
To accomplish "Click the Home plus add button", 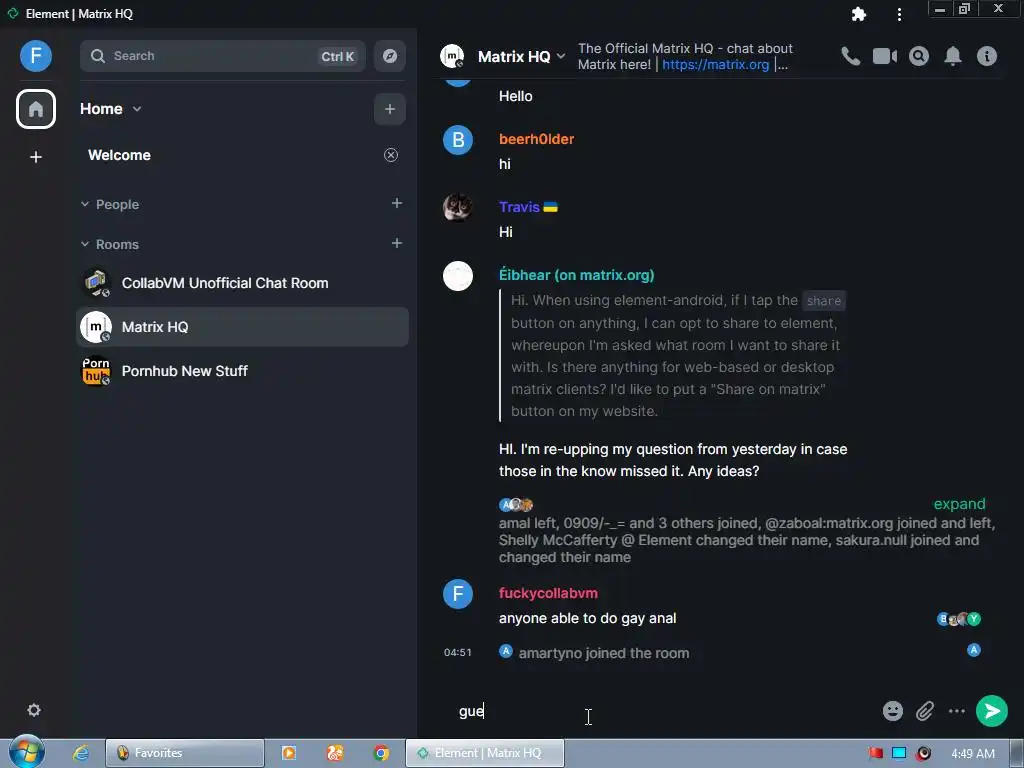I will point(390,109).
